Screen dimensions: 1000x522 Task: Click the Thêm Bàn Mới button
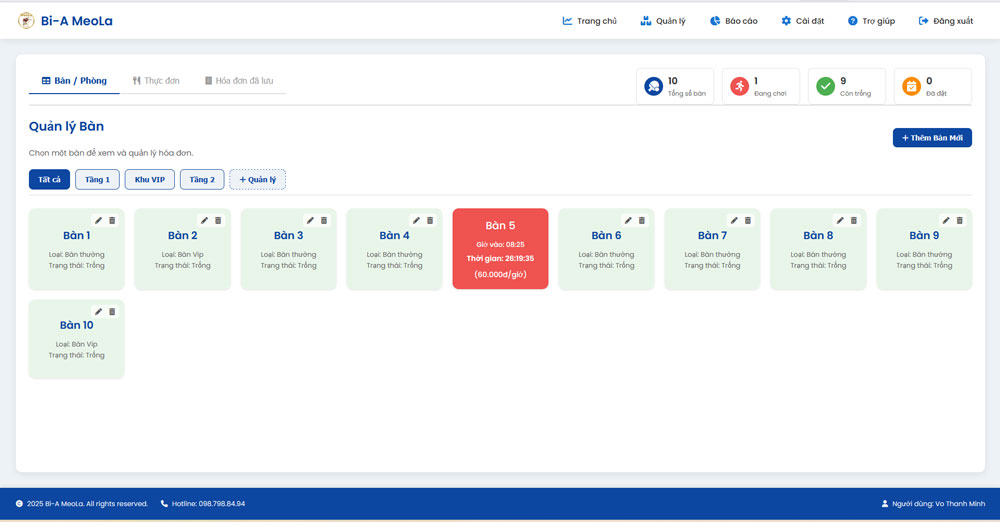931,138
